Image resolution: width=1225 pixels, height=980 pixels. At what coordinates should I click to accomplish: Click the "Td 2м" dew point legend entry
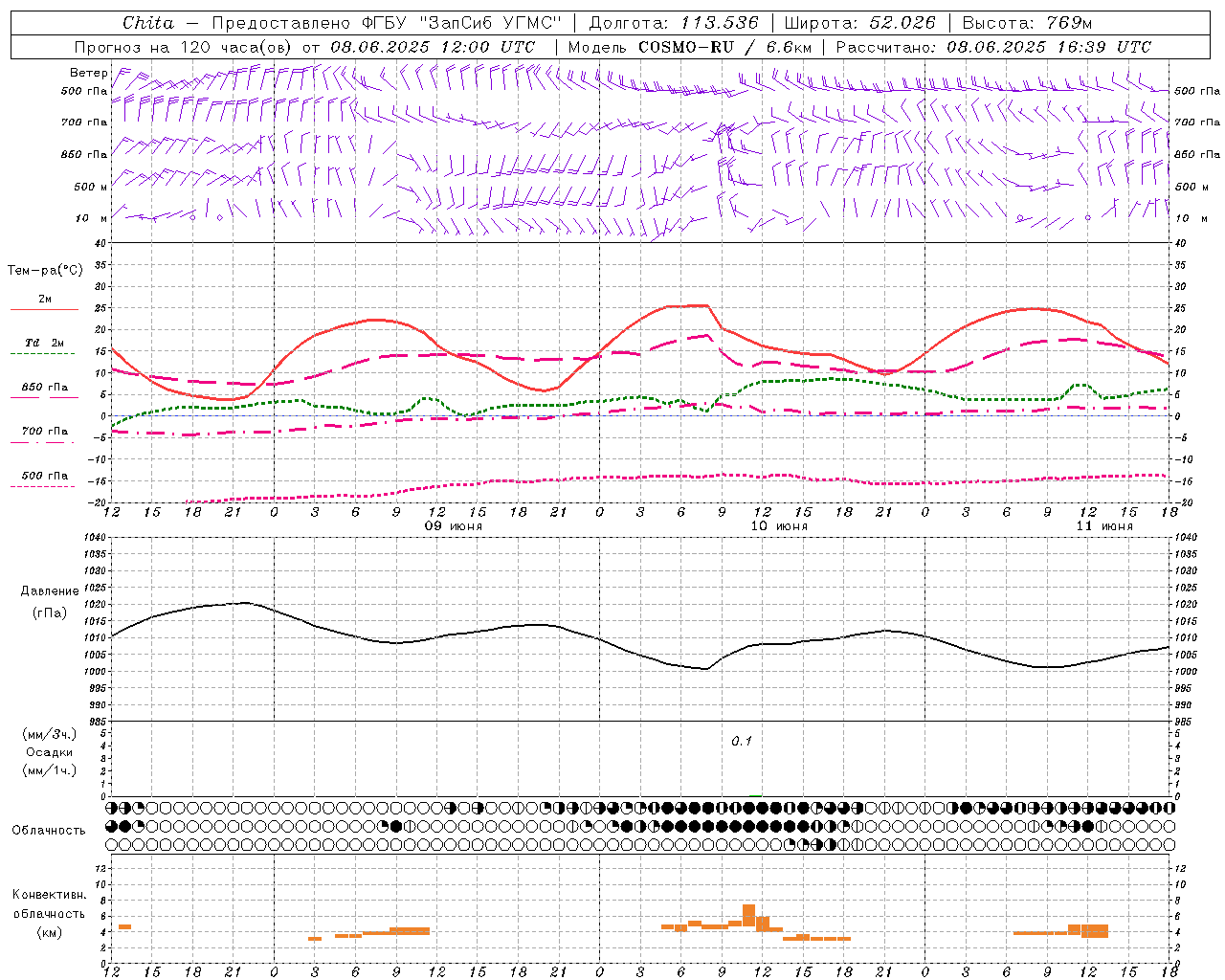[x=45, y=343]
